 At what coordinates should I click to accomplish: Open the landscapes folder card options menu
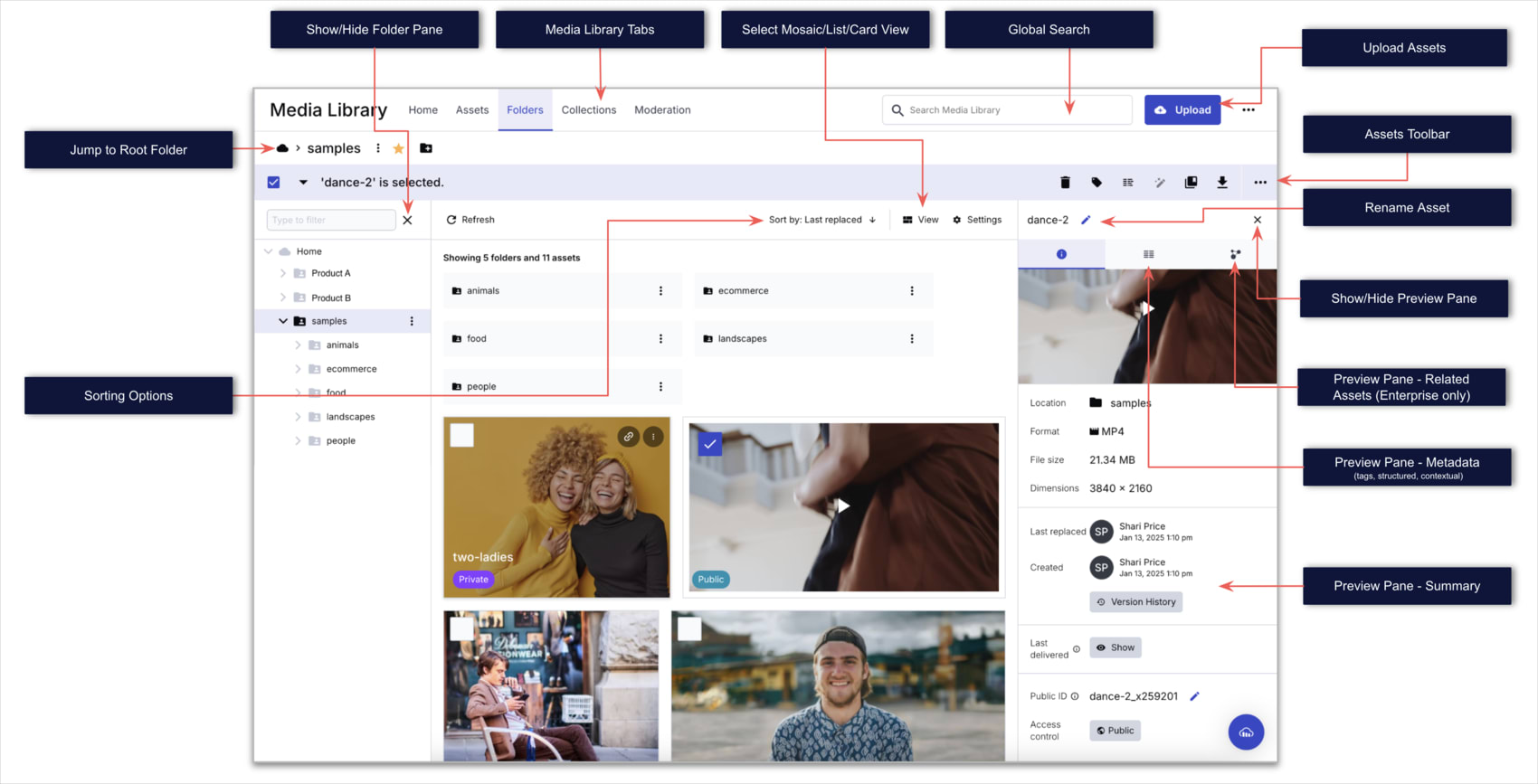tap(912, 339)
